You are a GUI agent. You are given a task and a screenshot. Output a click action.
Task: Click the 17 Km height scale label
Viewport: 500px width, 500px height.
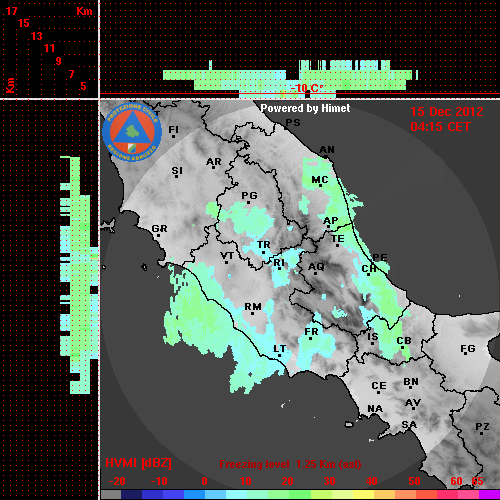(x=11, y=11)
